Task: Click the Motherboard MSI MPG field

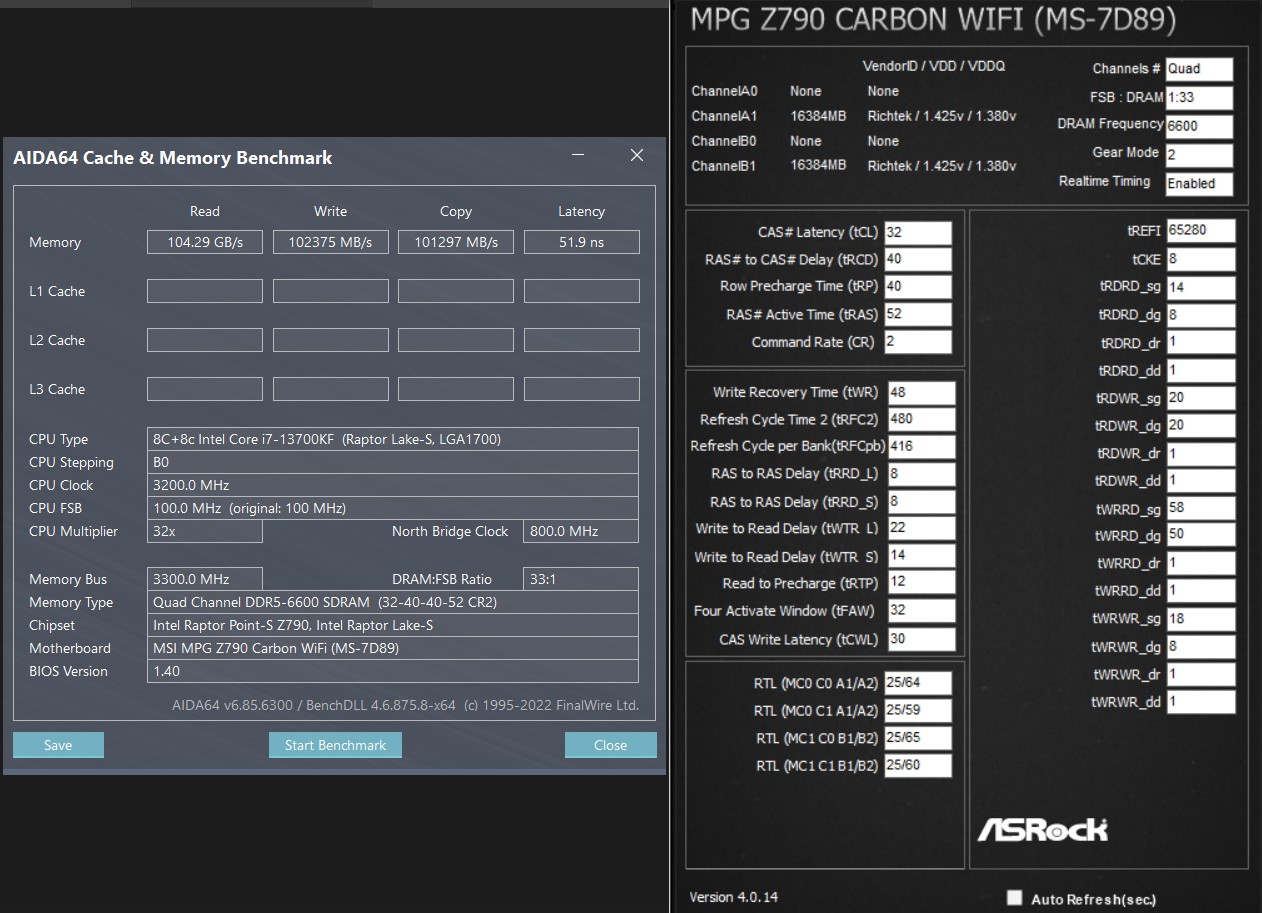Action: [x=393, y=648]
